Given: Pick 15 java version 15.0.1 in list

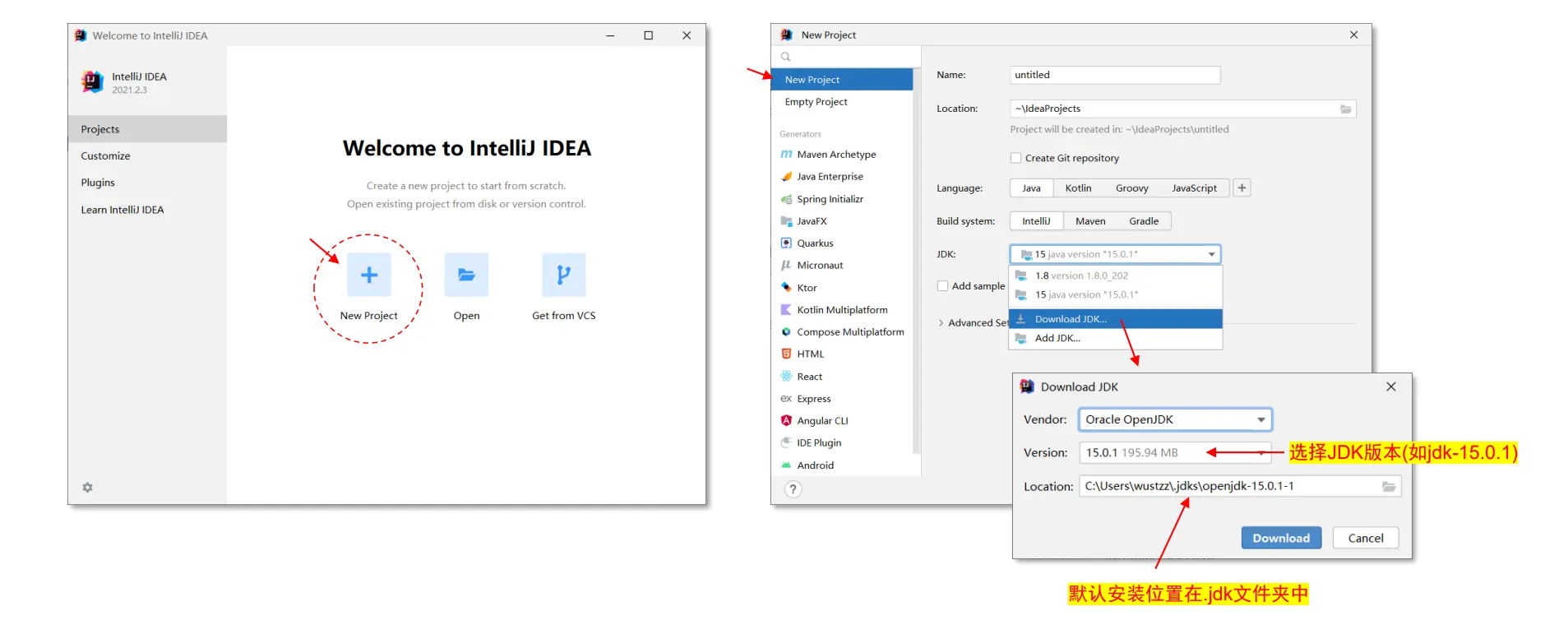Looking at the screenshot, I should [1115, 294].
